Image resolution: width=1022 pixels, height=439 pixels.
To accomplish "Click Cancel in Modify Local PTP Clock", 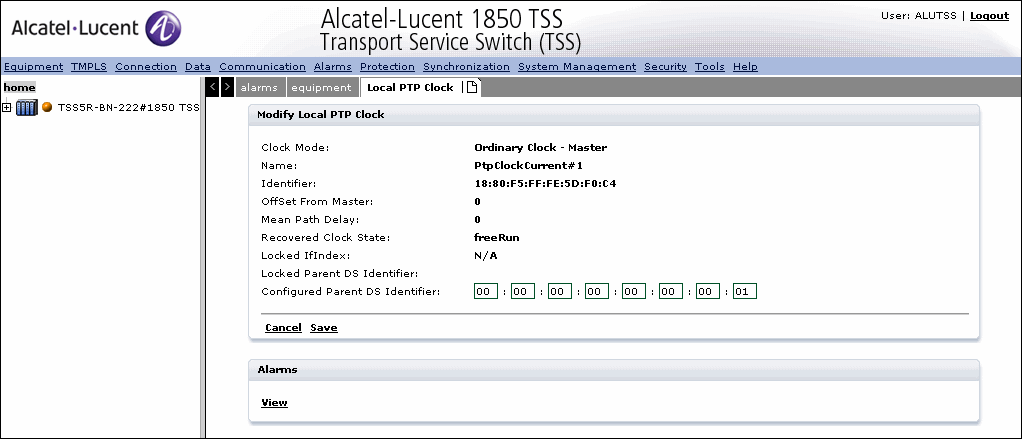I will click(283, 328).
